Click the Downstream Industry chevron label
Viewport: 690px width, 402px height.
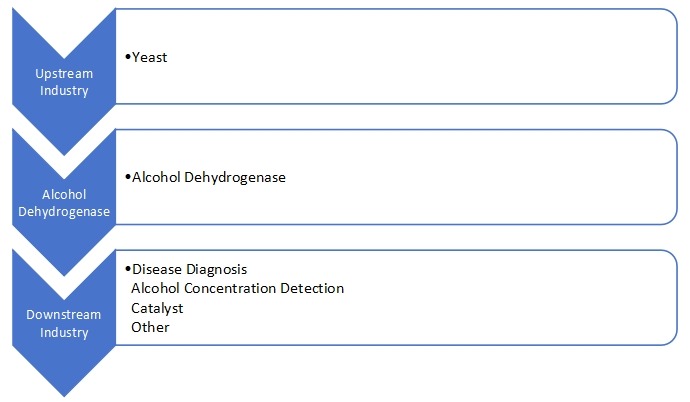(65, 323)
